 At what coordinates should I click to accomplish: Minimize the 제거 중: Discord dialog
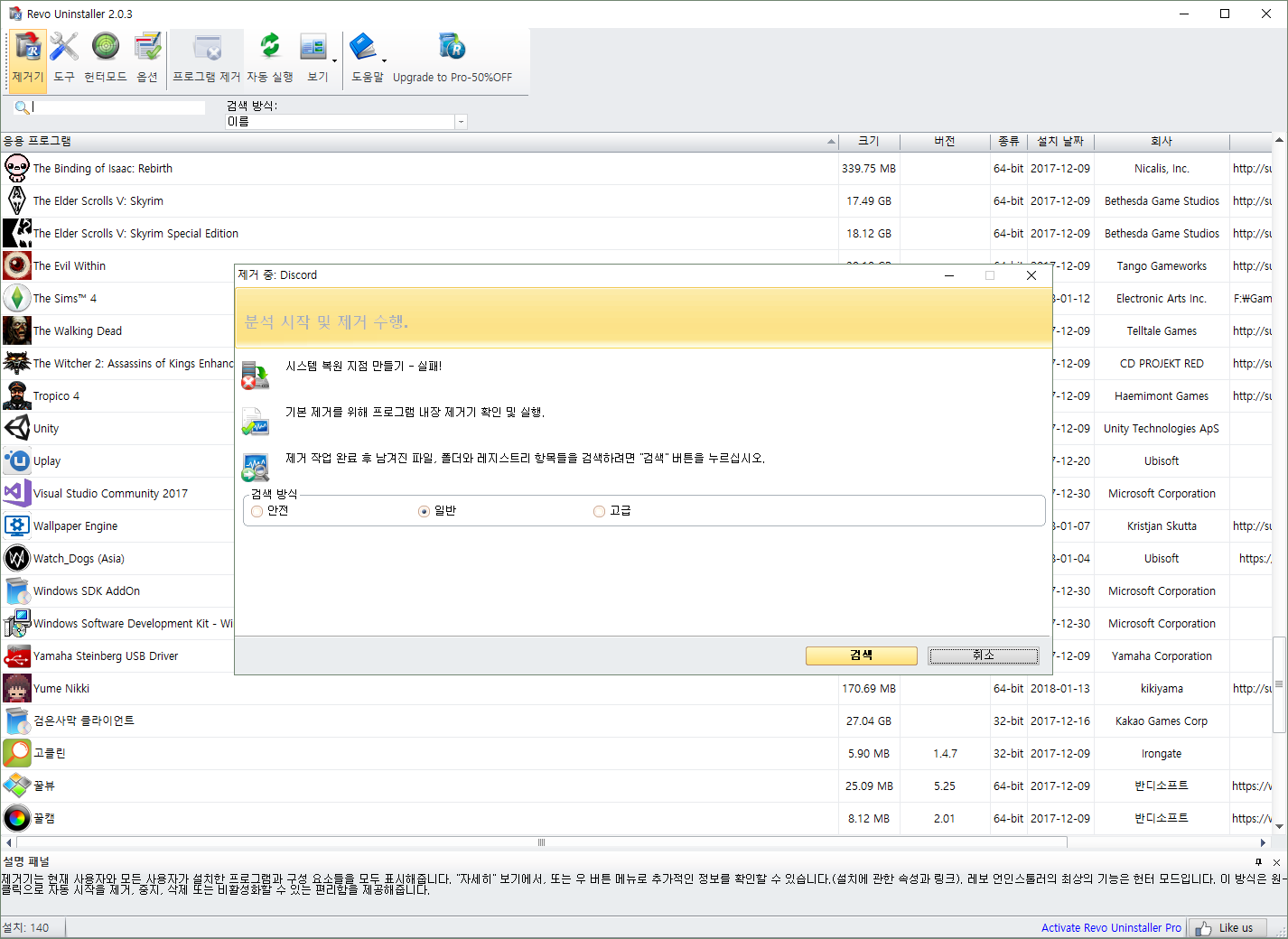[949, 275]
